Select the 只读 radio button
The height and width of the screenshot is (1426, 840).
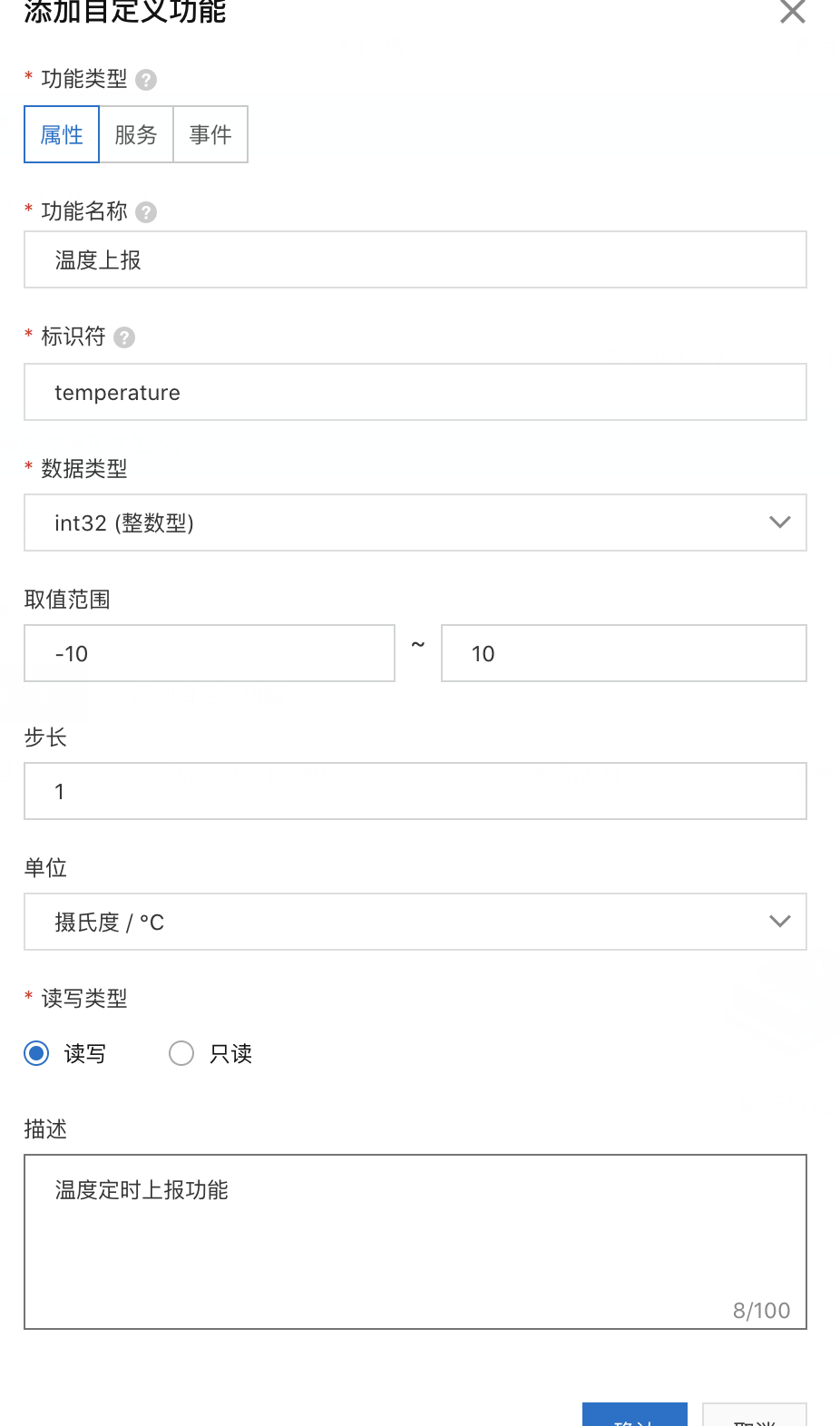pos(181,1053)
